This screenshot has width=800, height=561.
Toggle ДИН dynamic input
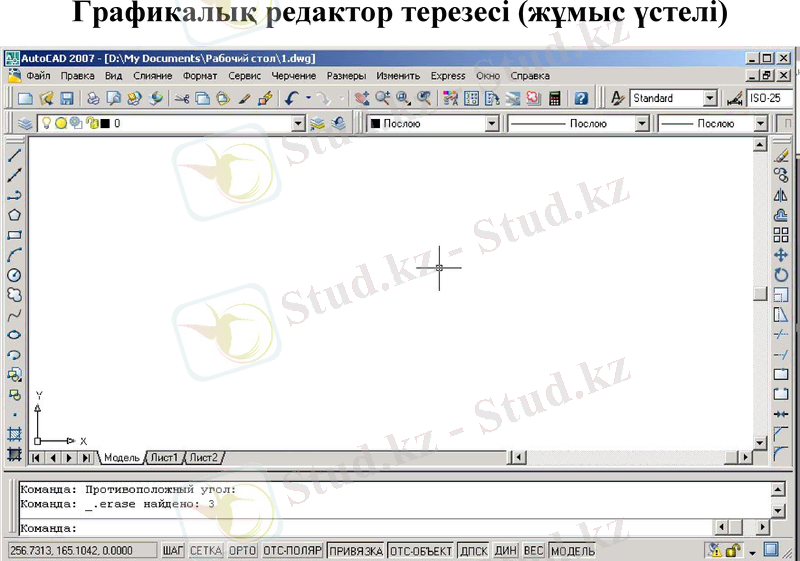tap(506, 551)
